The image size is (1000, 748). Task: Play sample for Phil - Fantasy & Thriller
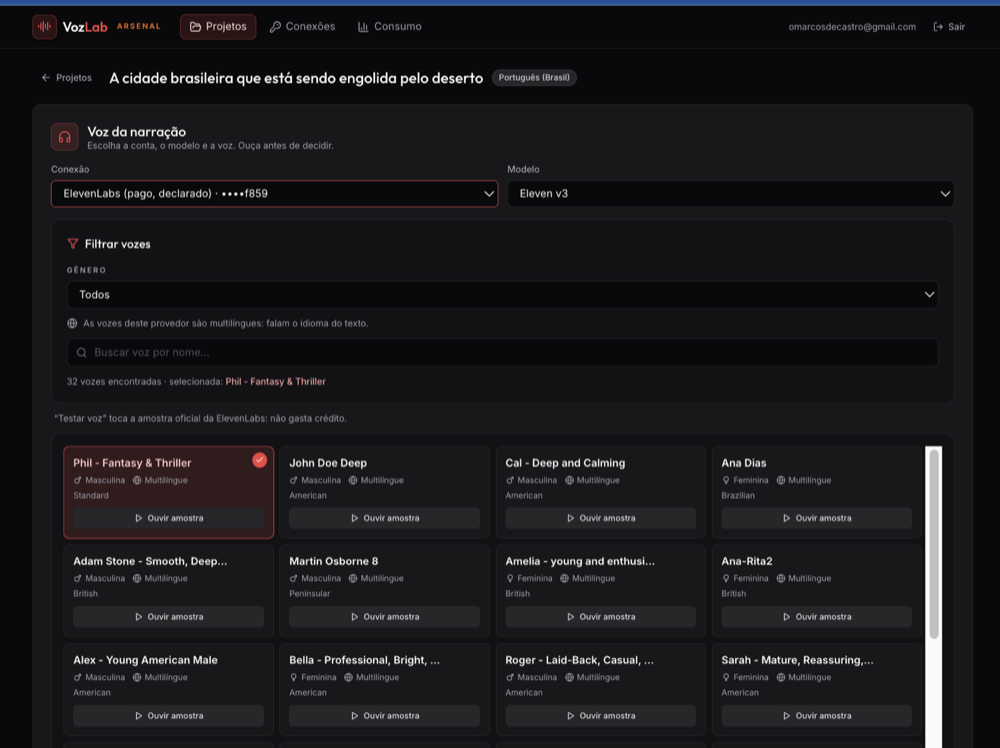click(168, 518)
